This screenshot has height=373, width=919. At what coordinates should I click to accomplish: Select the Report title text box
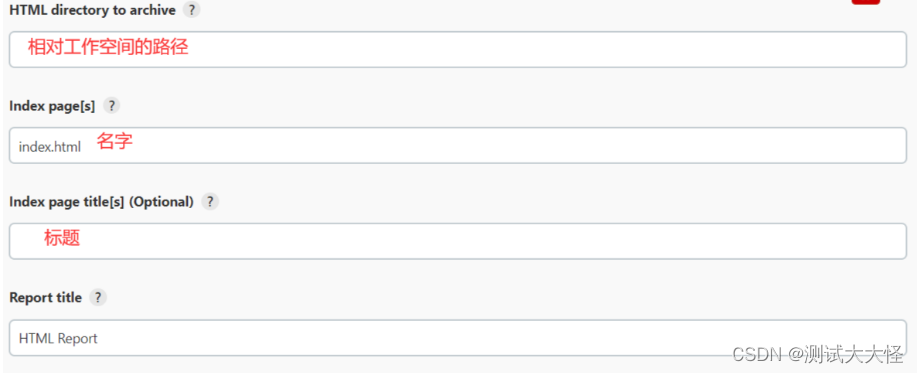click(458, 338)
